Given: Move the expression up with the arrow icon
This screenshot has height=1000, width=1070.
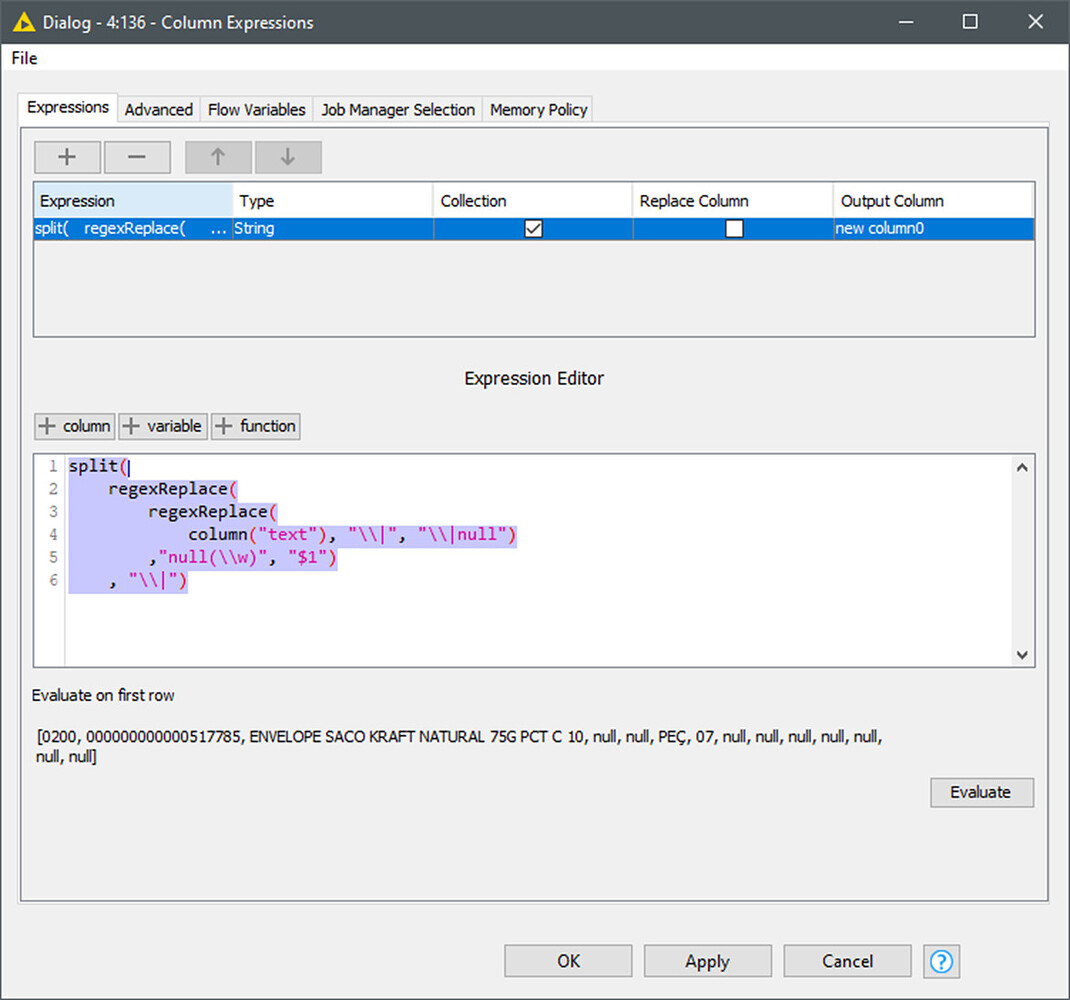Looking at the screenshot, I should tap(218, 157).
